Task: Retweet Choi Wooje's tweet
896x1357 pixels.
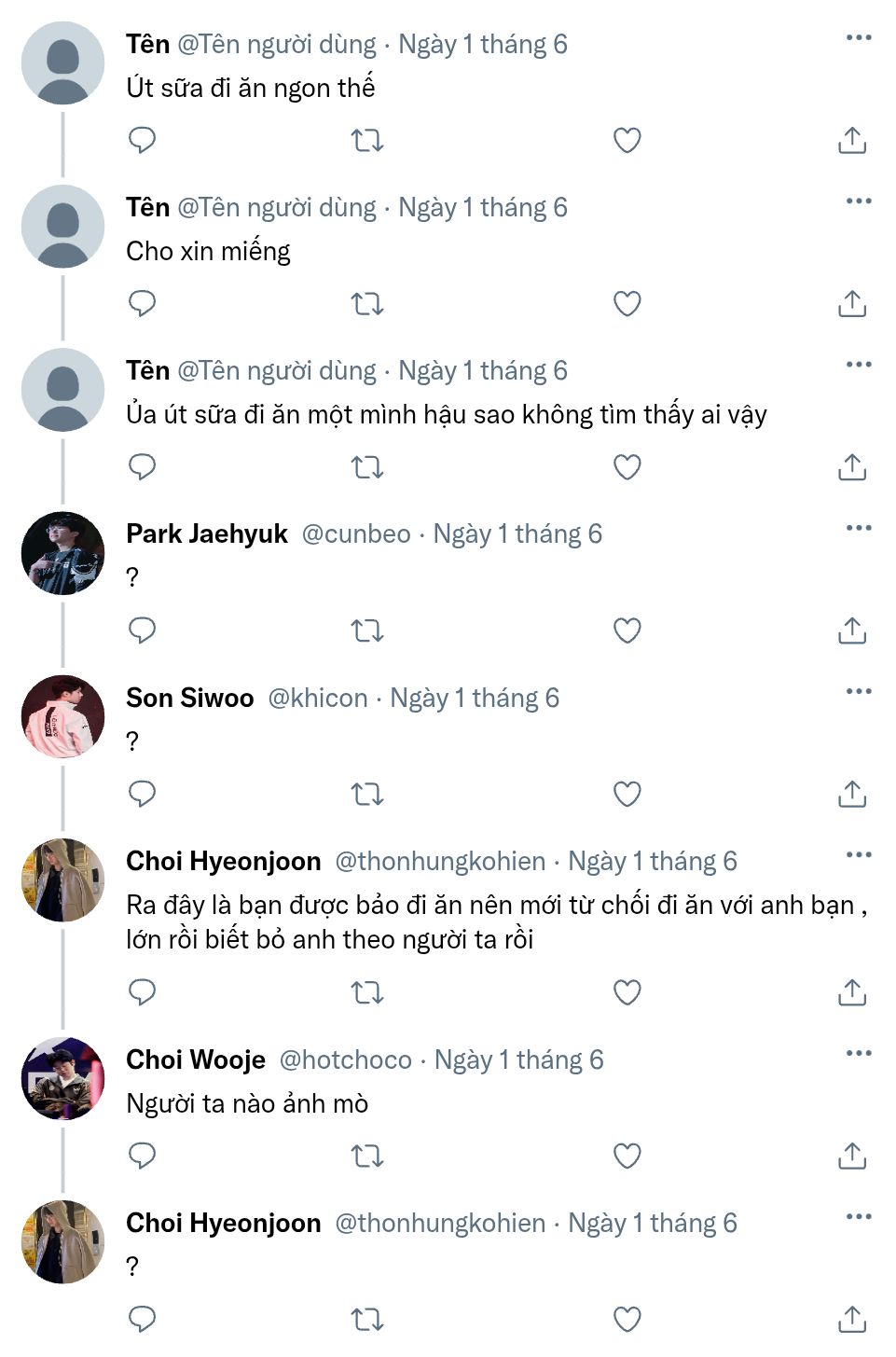Action: pos(367,1156)
